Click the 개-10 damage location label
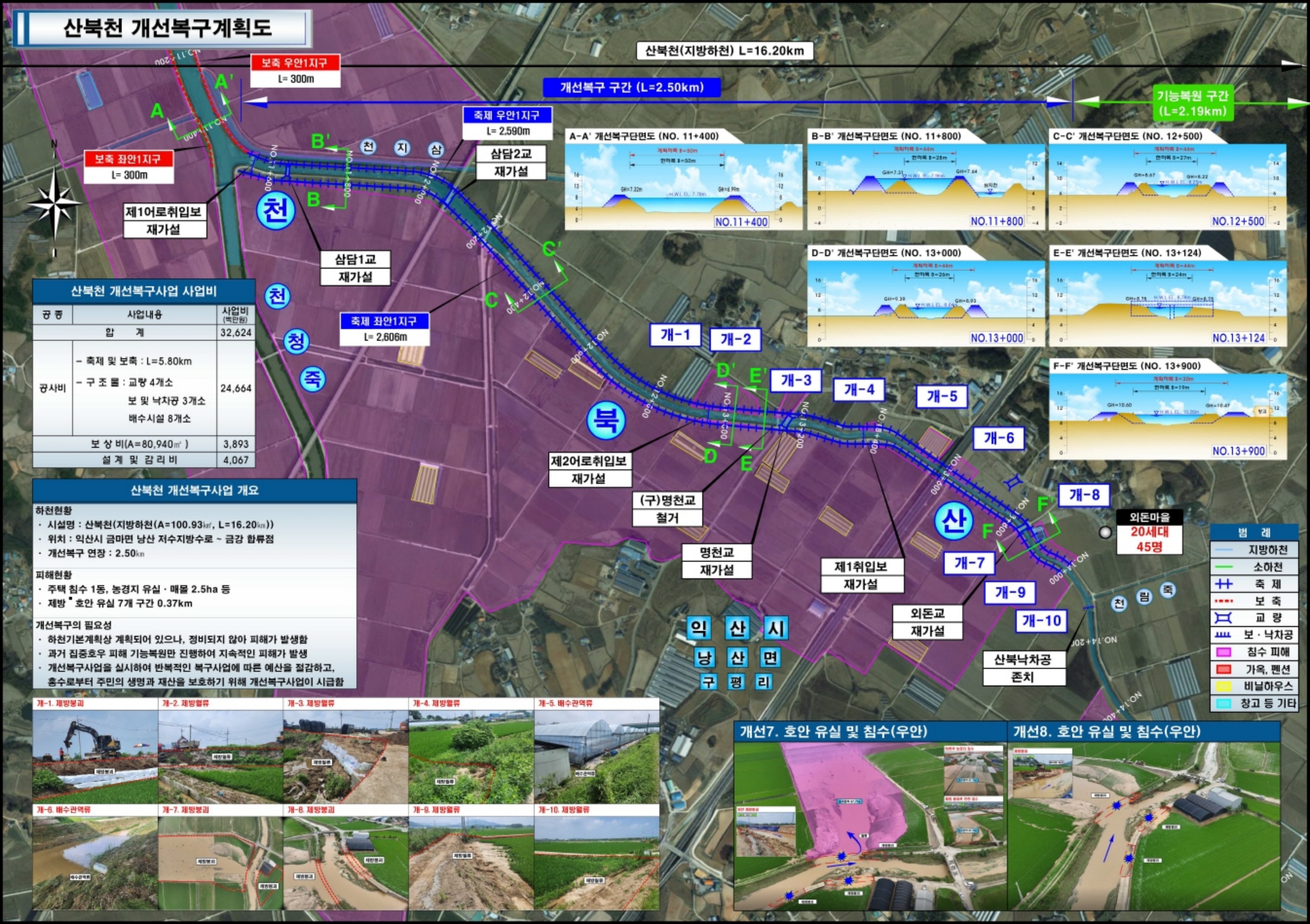The height and width of the screenshot is (924, 1310). coord(1041,621)
